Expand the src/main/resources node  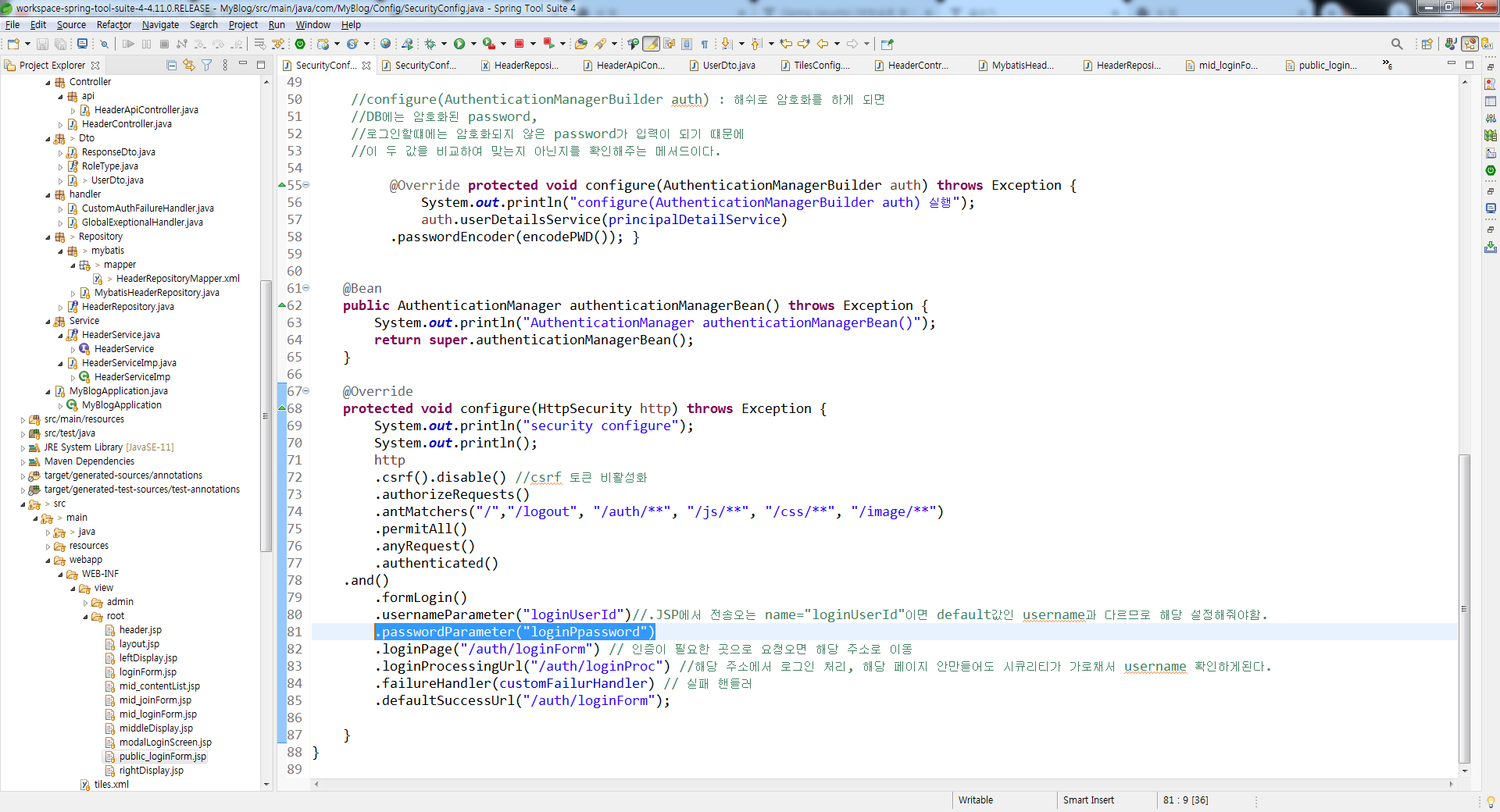(23, 419)
